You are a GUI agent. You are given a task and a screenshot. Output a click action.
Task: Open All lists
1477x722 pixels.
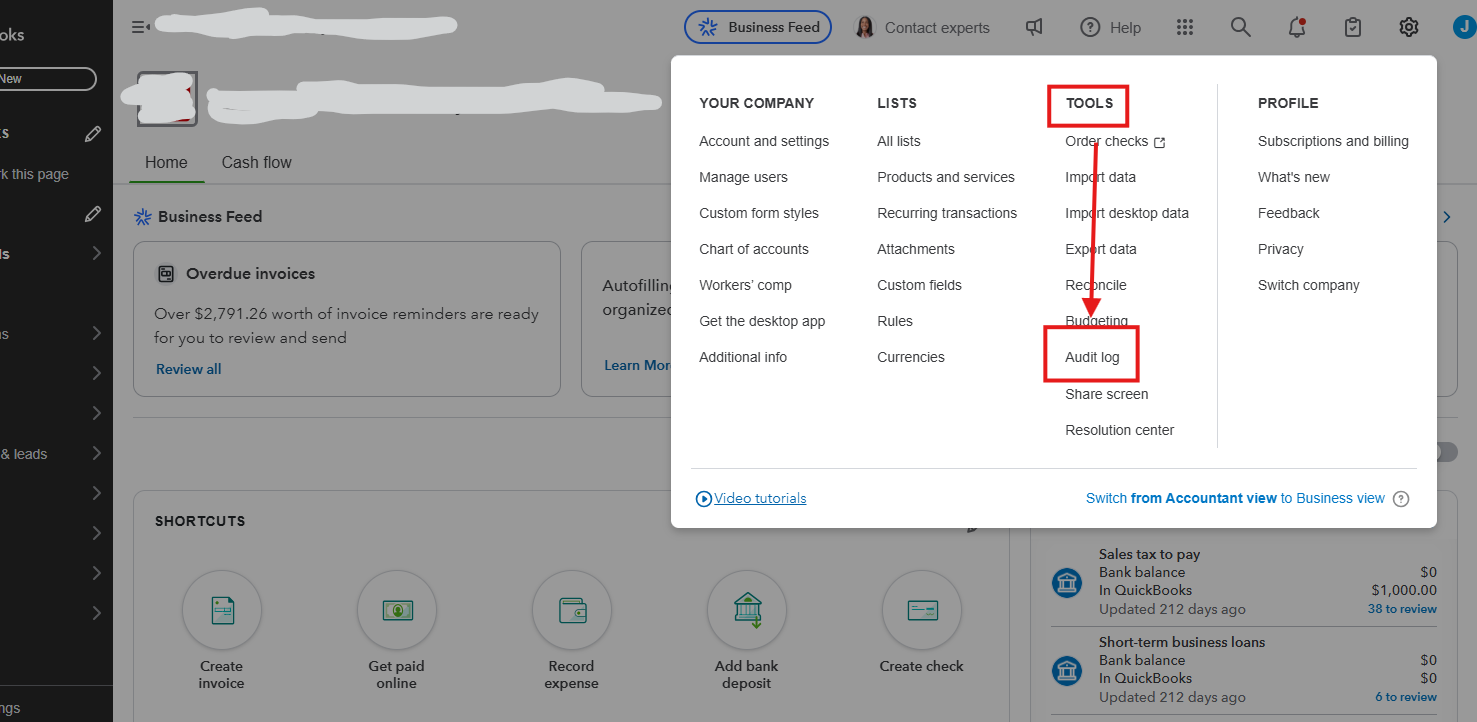point(899,141)
